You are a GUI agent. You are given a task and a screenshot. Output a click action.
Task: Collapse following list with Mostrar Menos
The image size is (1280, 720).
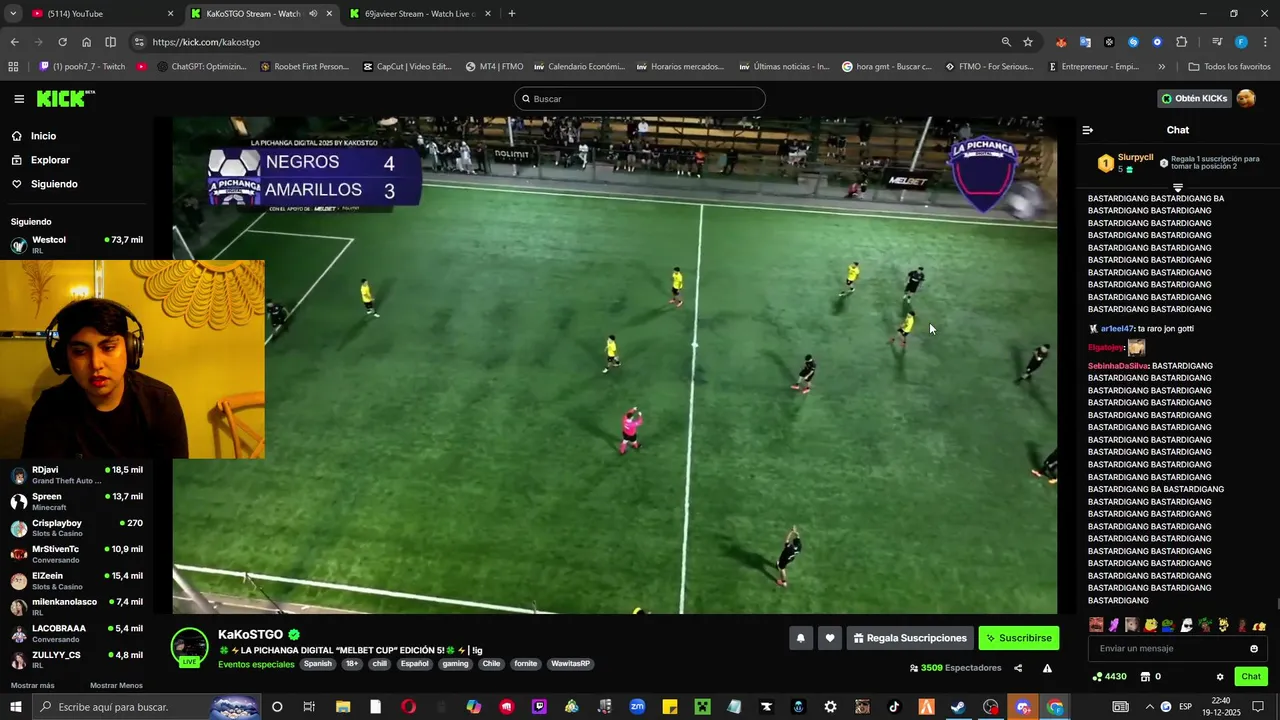(116, 686)
